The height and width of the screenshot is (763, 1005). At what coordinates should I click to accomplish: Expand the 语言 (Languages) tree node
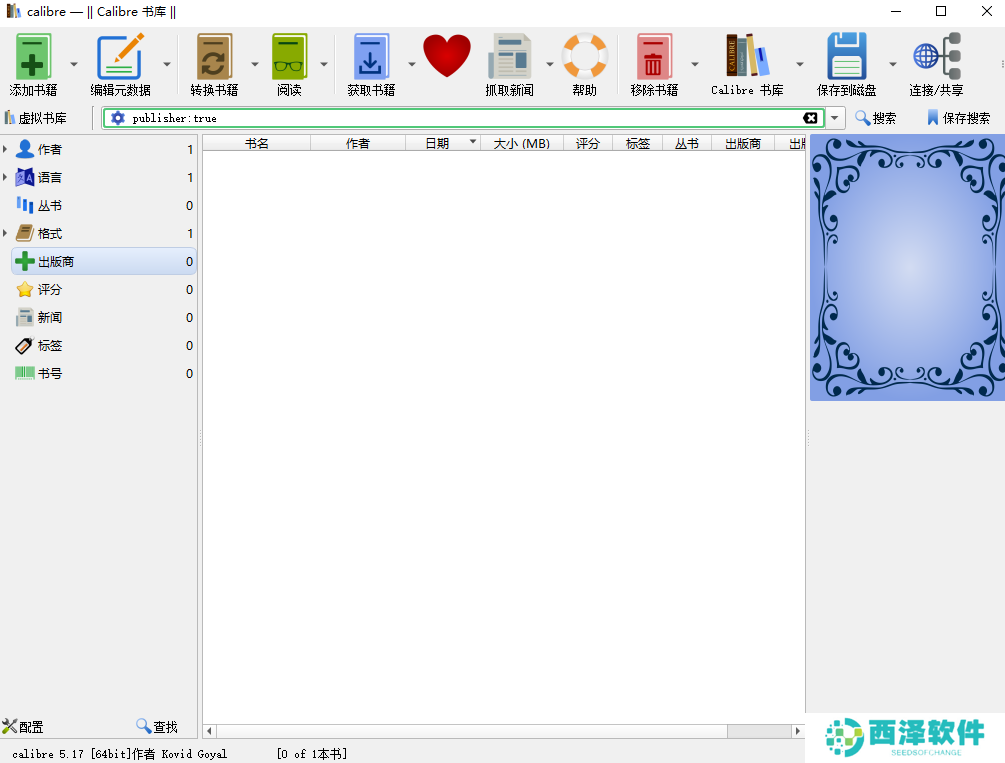5,178
